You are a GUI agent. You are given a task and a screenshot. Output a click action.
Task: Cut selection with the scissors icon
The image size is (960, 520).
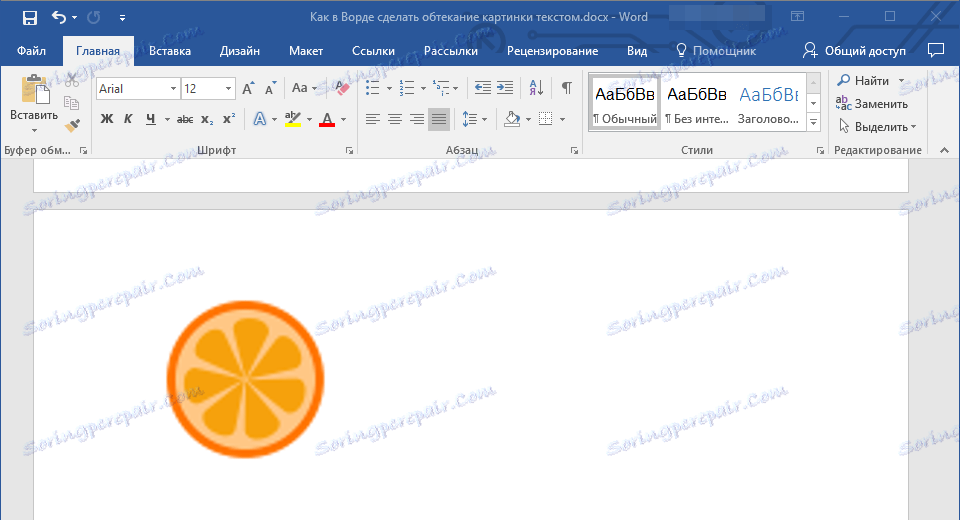(72, 80)
